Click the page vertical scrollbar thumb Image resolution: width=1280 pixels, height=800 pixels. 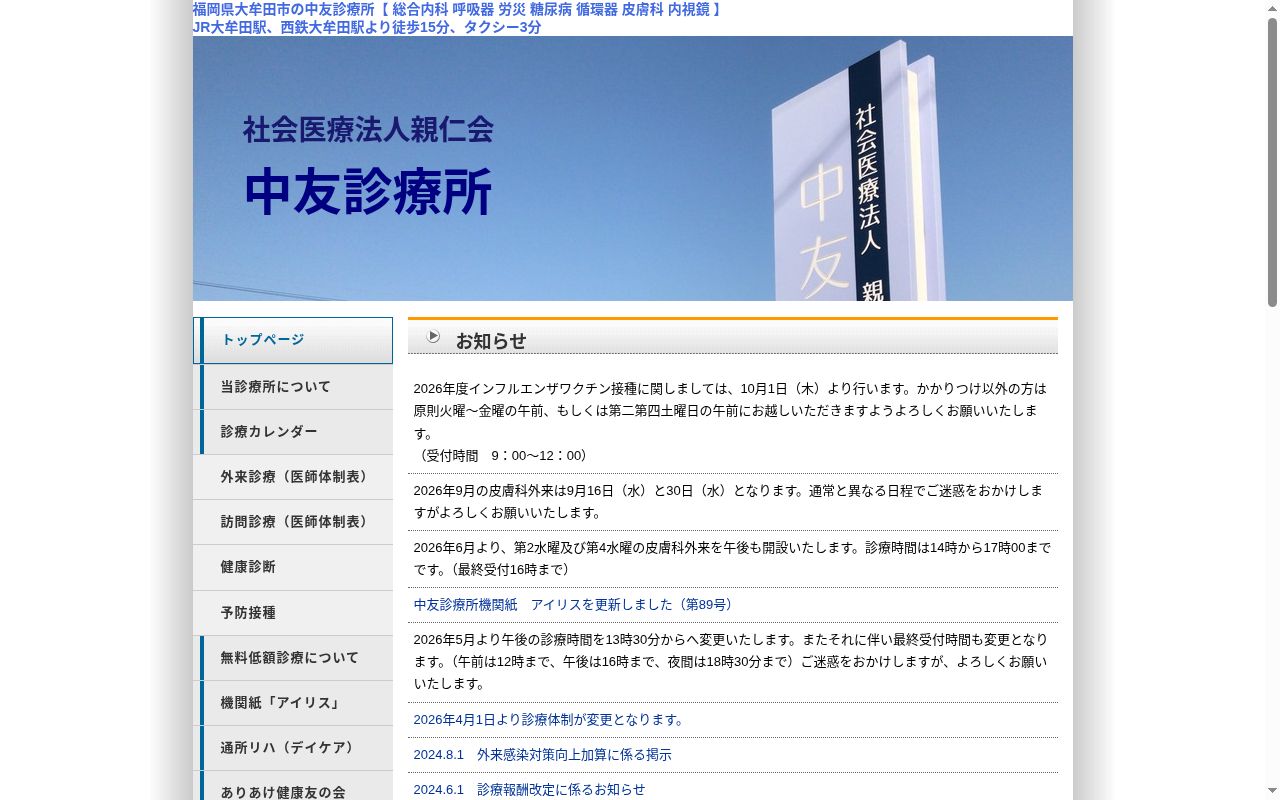coord(1273,162)
